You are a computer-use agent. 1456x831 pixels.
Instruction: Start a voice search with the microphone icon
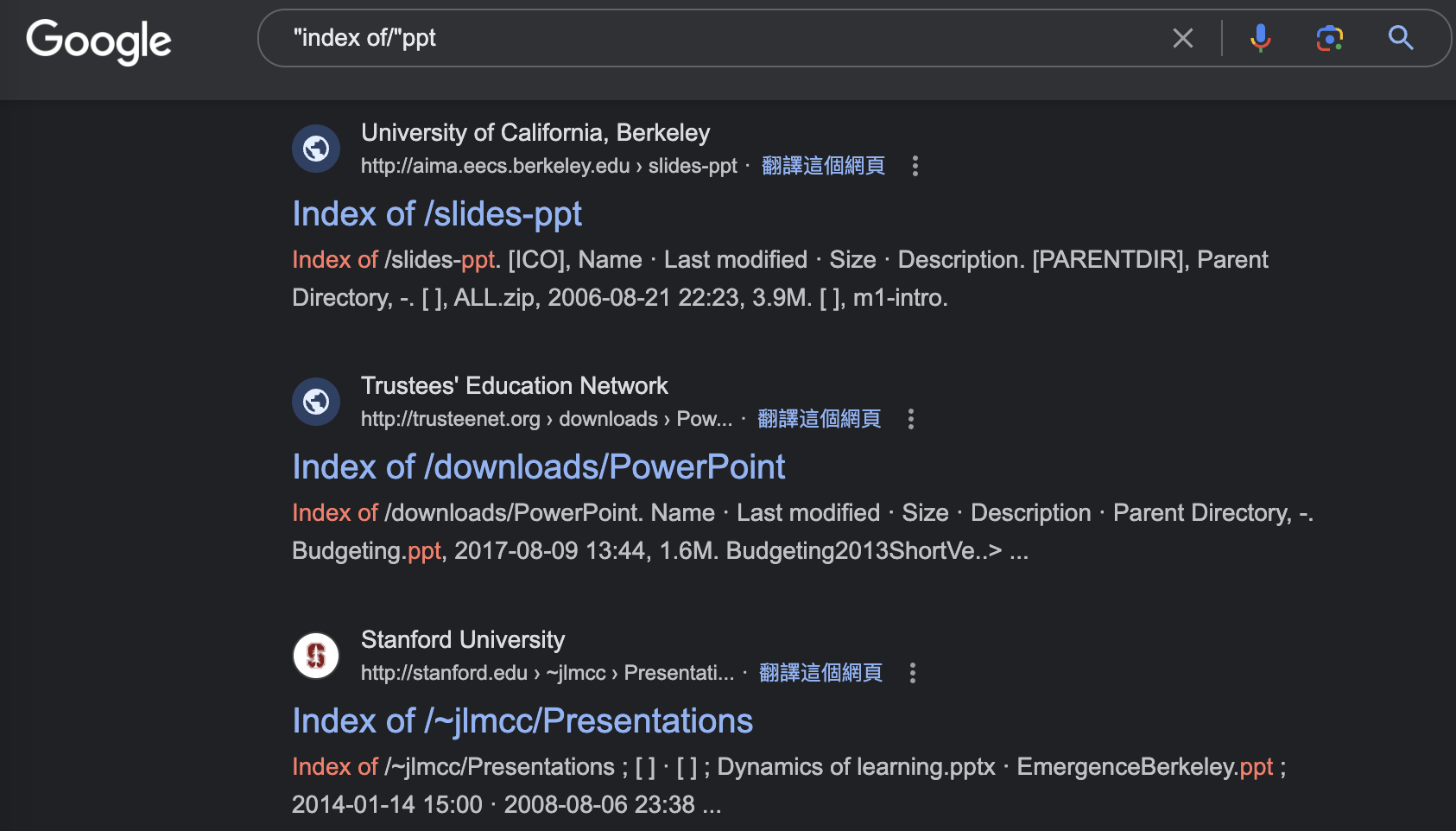coord(1260,38)
